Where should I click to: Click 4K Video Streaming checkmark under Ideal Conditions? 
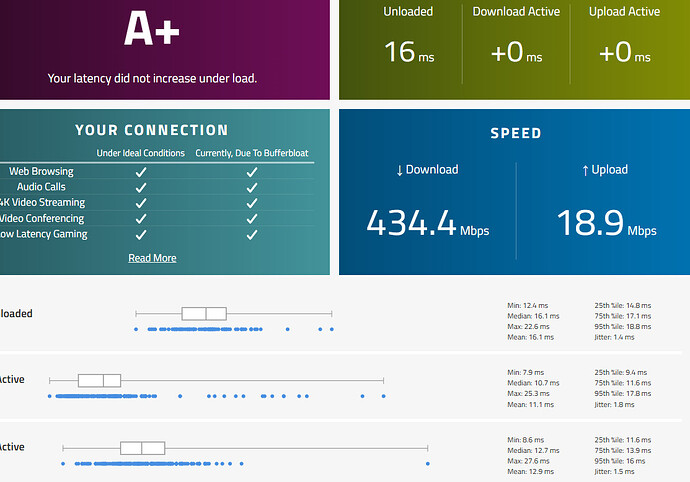click(141, 203)
